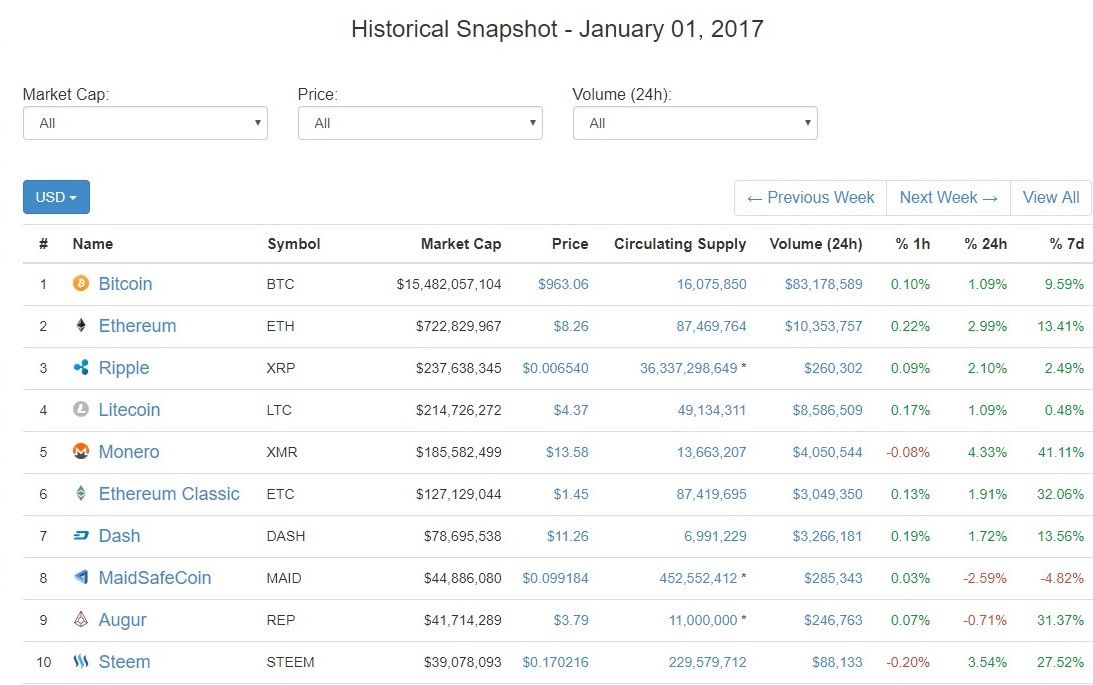This screenshot has width=1093, height=685.
Task: Click the View All button
Action: [1050, 198]
